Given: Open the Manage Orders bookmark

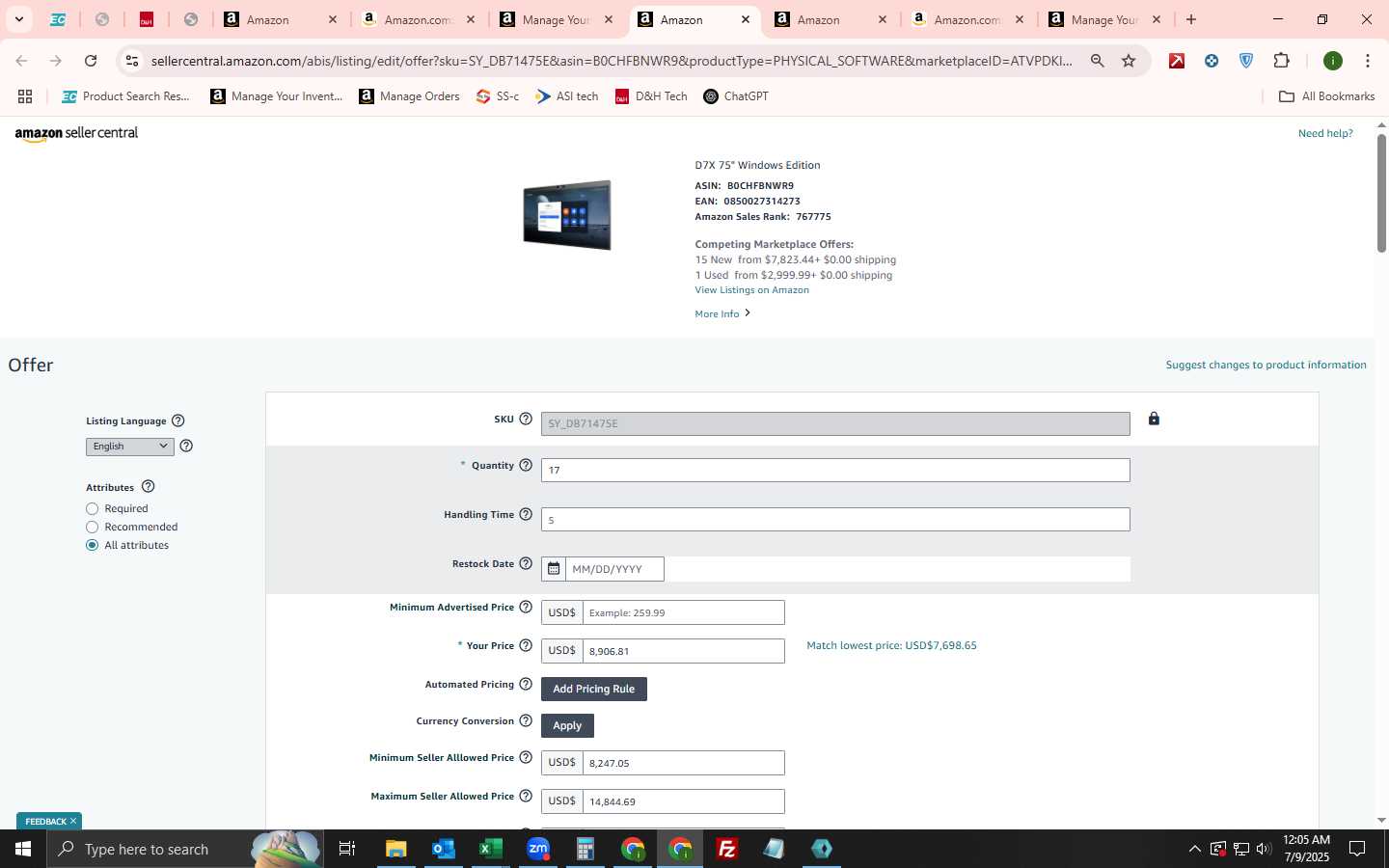Looking at the screenshot, I should 409,96.
